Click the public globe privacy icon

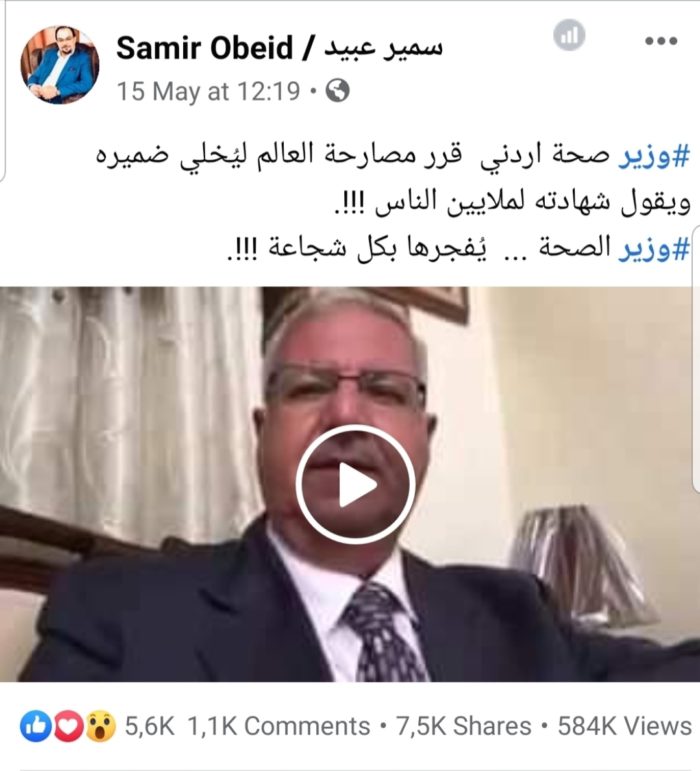coord(338,90)
